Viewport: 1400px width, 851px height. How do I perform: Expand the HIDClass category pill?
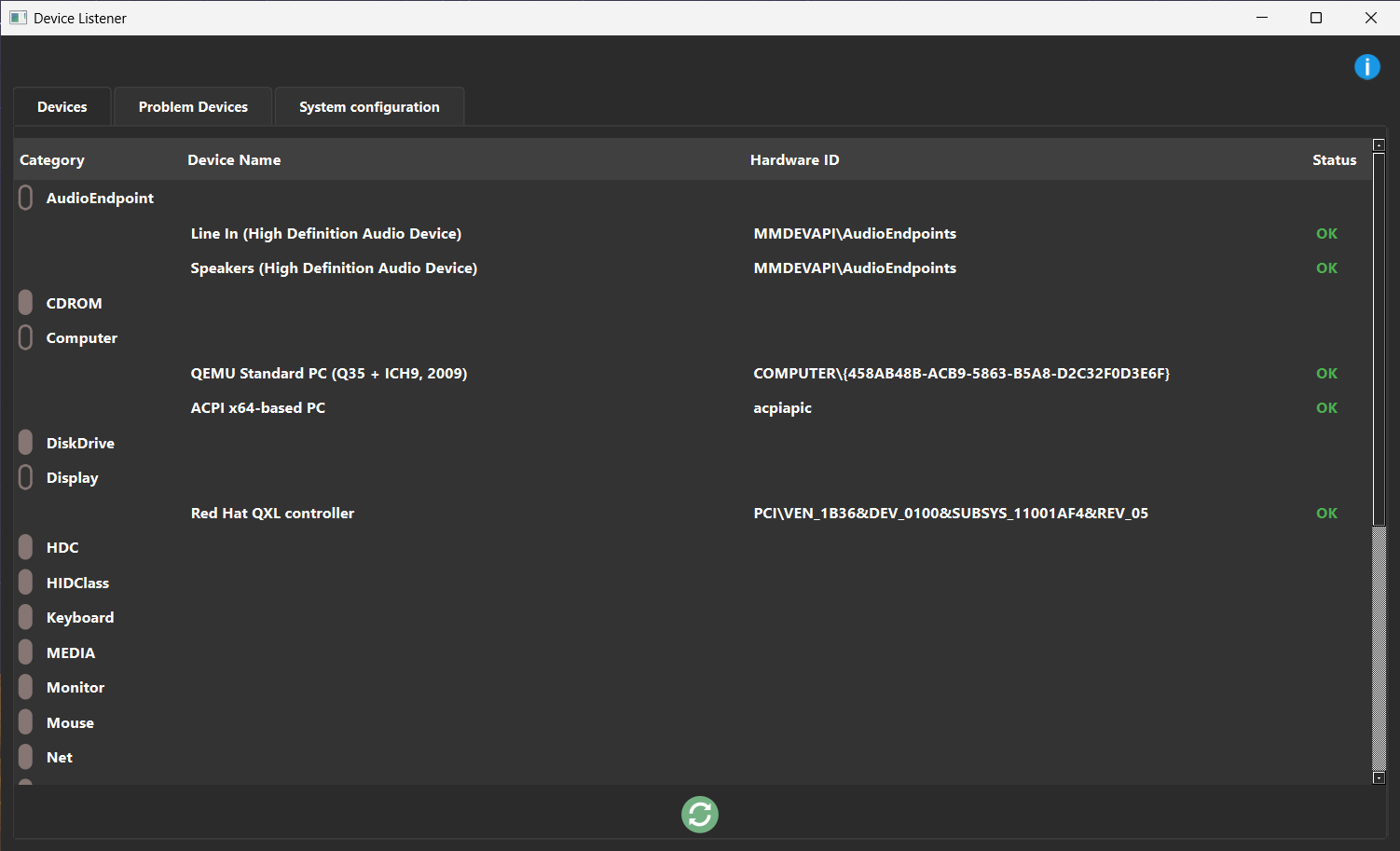tap(26, 583)
